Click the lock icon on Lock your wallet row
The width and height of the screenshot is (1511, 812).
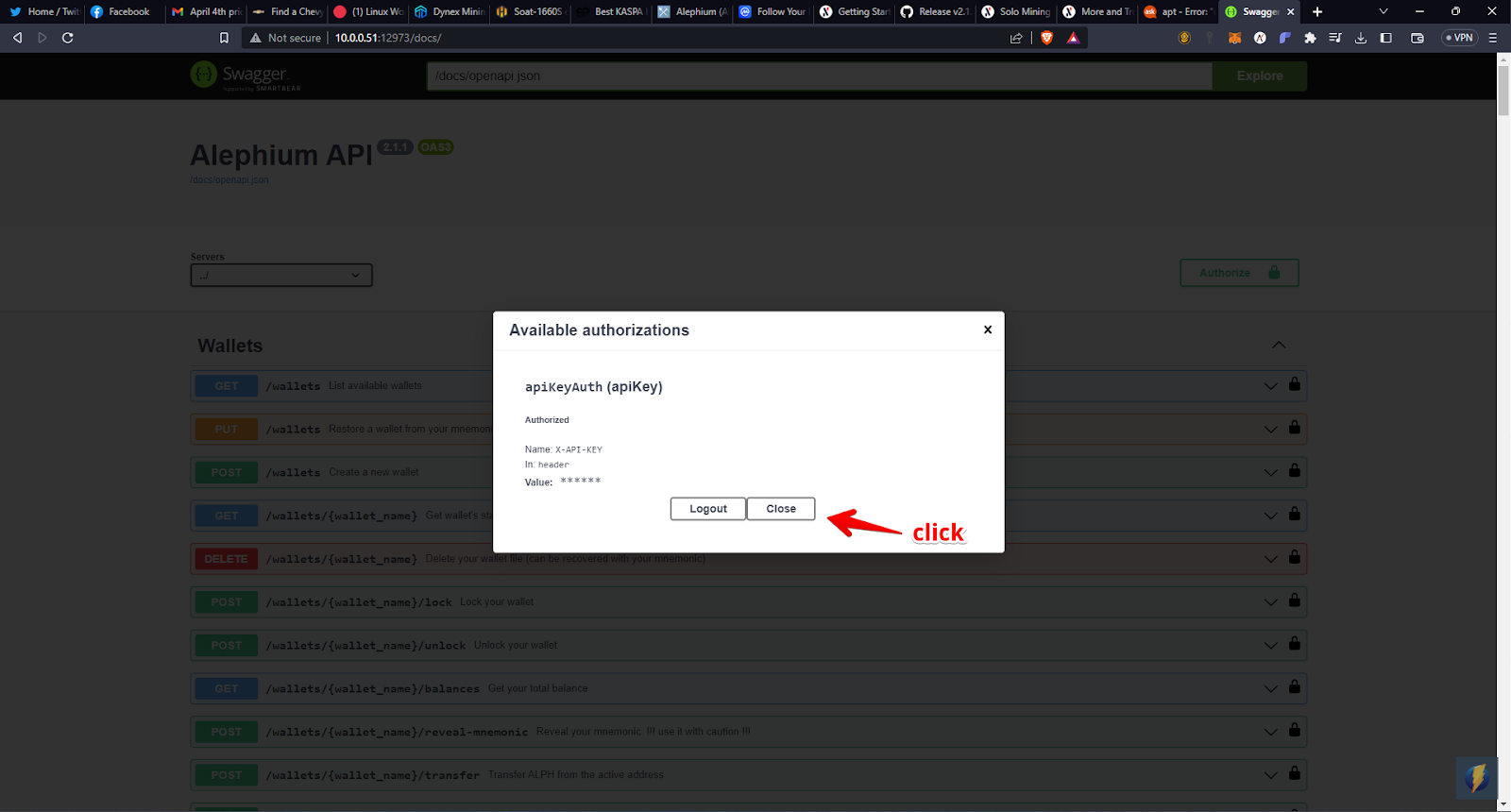click(1295, 600)
